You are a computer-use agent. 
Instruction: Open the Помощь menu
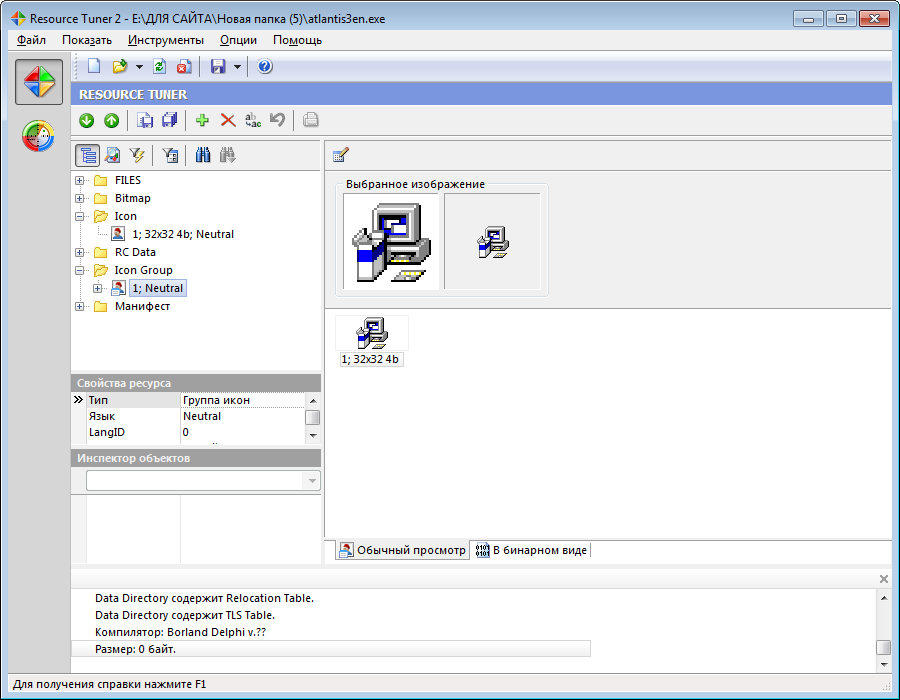(297, 40)
